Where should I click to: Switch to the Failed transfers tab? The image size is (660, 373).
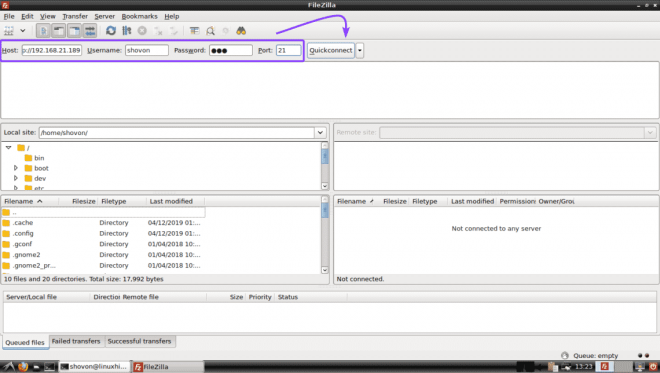[x=76, y=341]
